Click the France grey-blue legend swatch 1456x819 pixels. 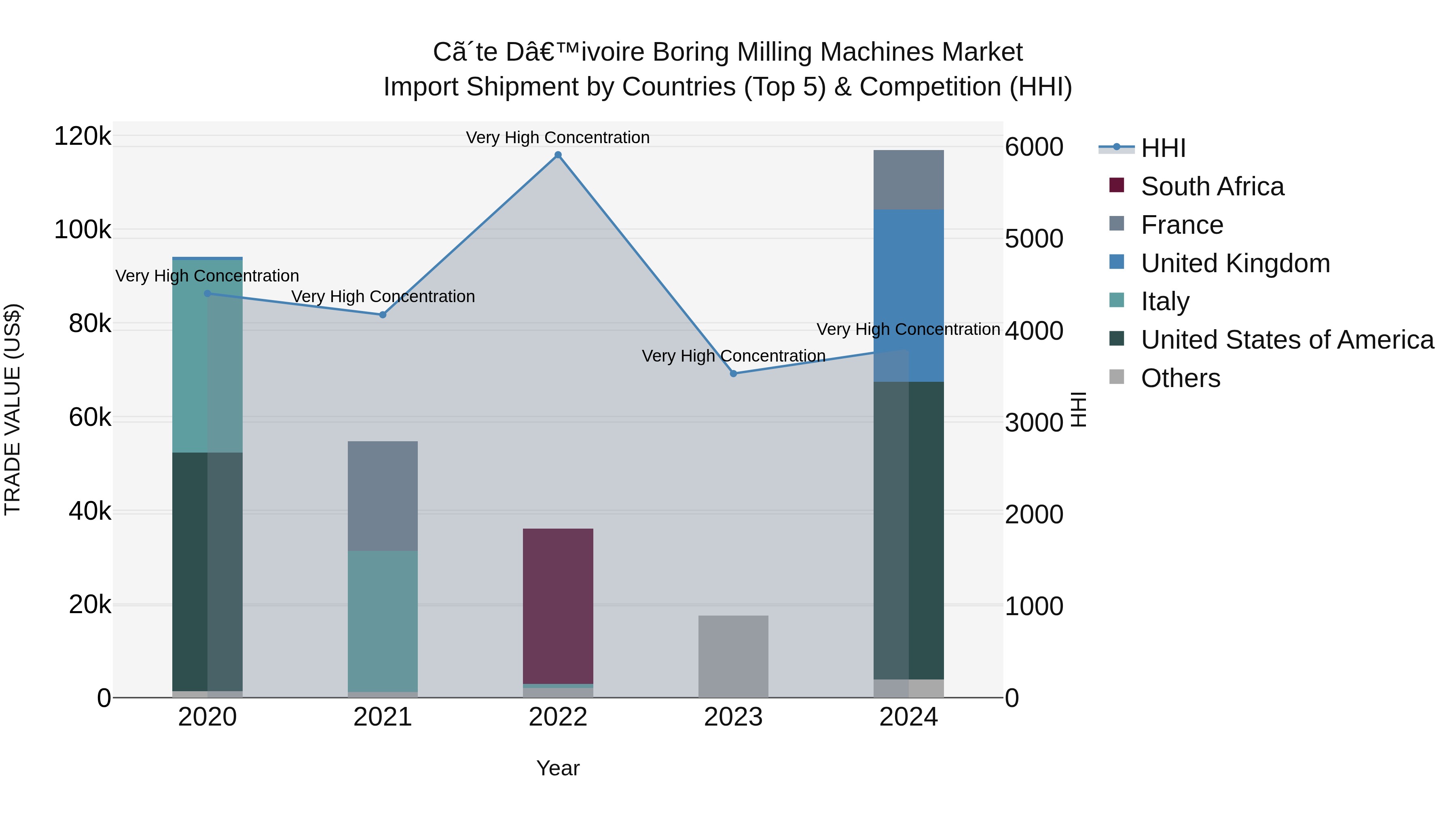point(1117,223)
